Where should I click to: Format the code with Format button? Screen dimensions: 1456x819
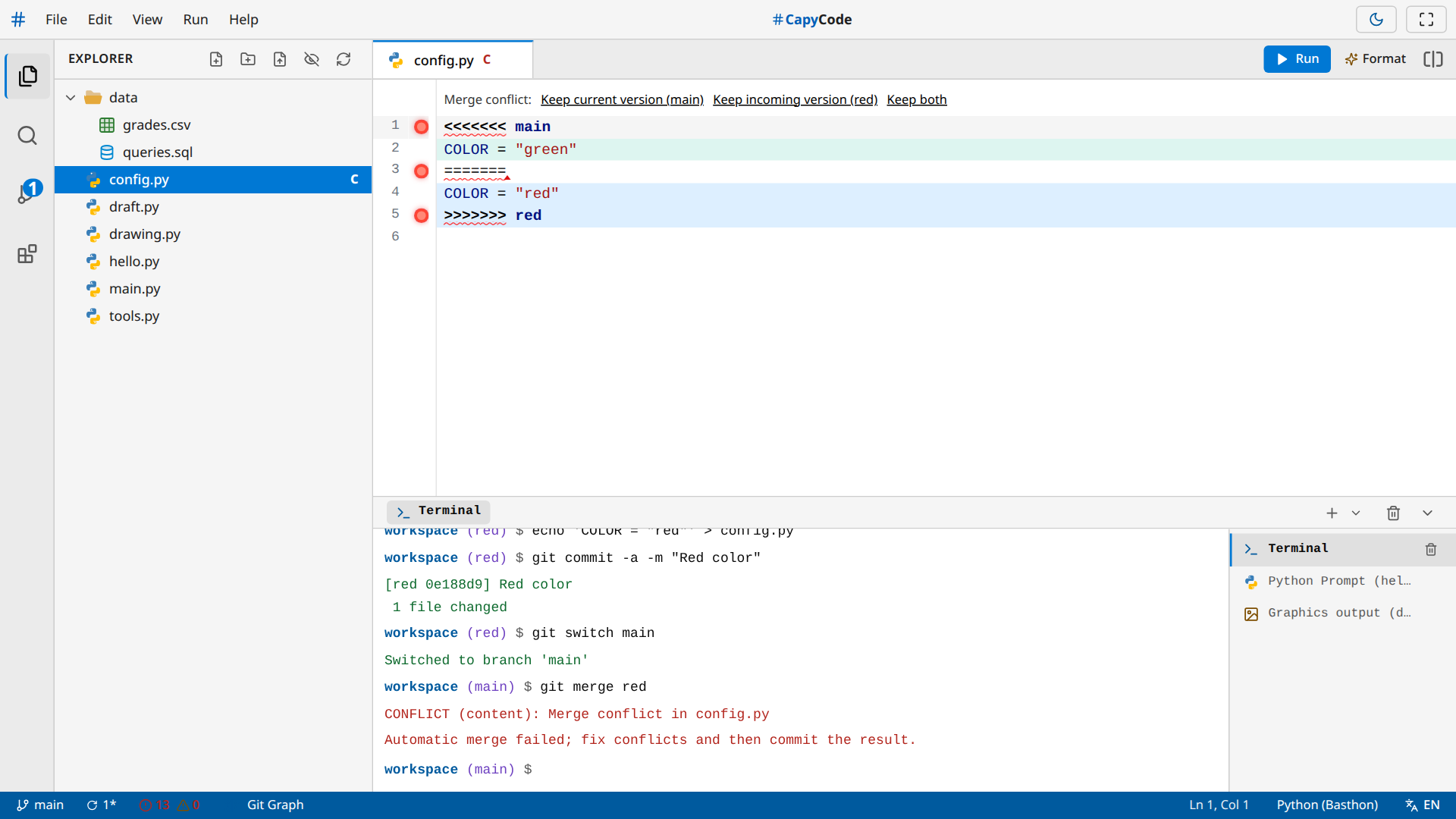pyautogui.click(x=1375, y=59)
